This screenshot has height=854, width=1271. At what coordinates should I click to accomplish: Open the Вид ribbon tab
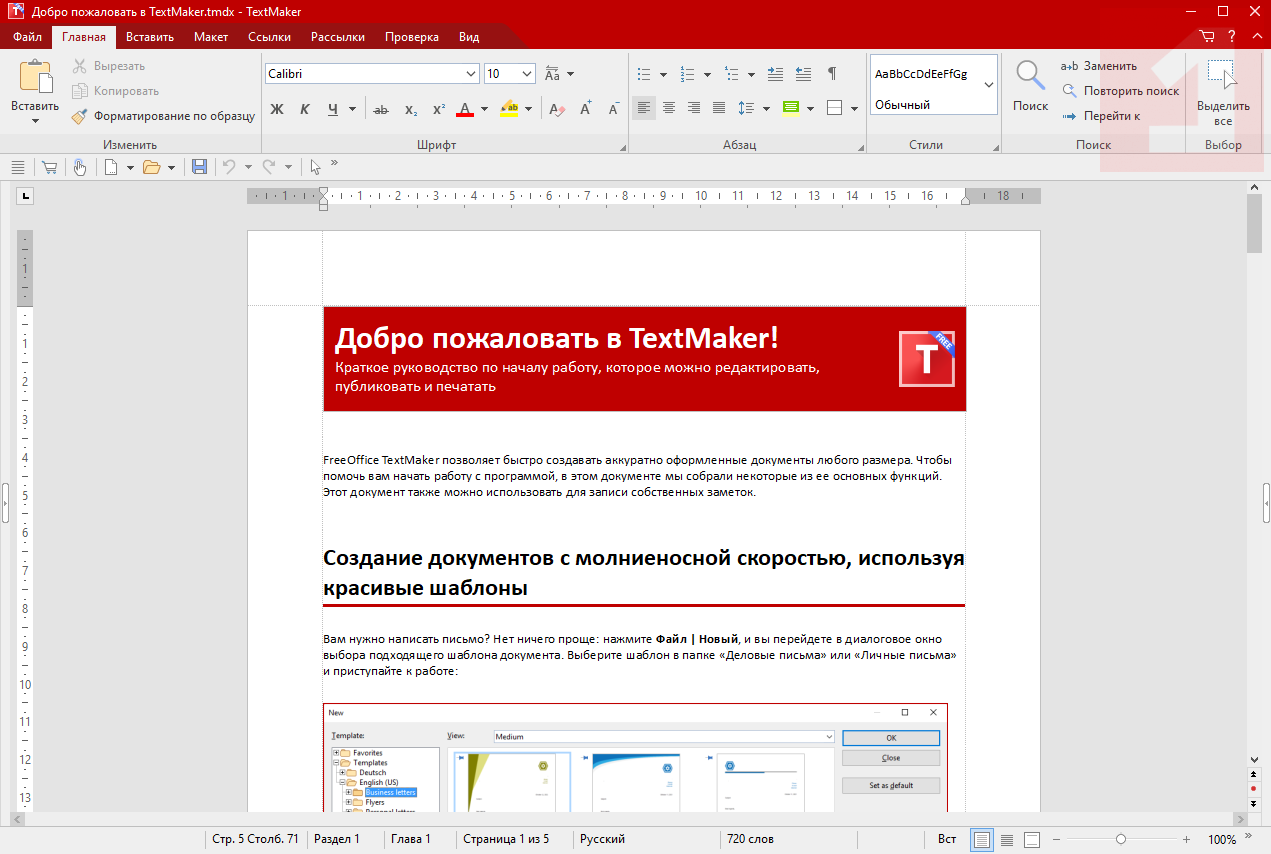(469, 37)
